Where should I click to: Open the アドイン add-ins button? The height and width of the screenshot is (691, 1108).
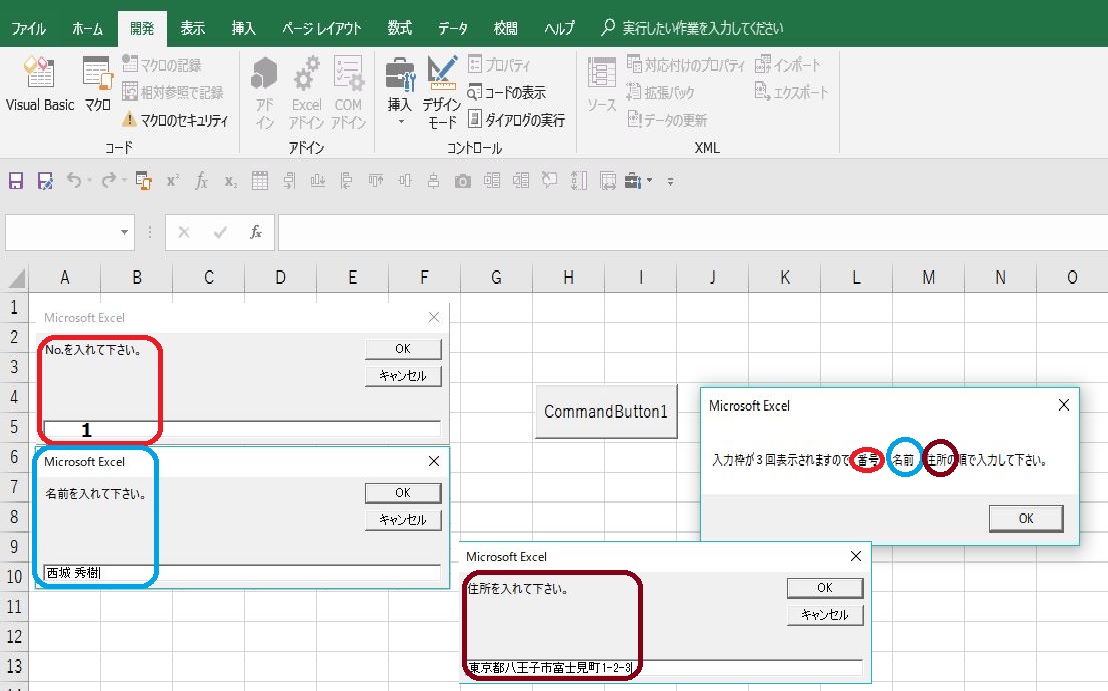point(264,93)
